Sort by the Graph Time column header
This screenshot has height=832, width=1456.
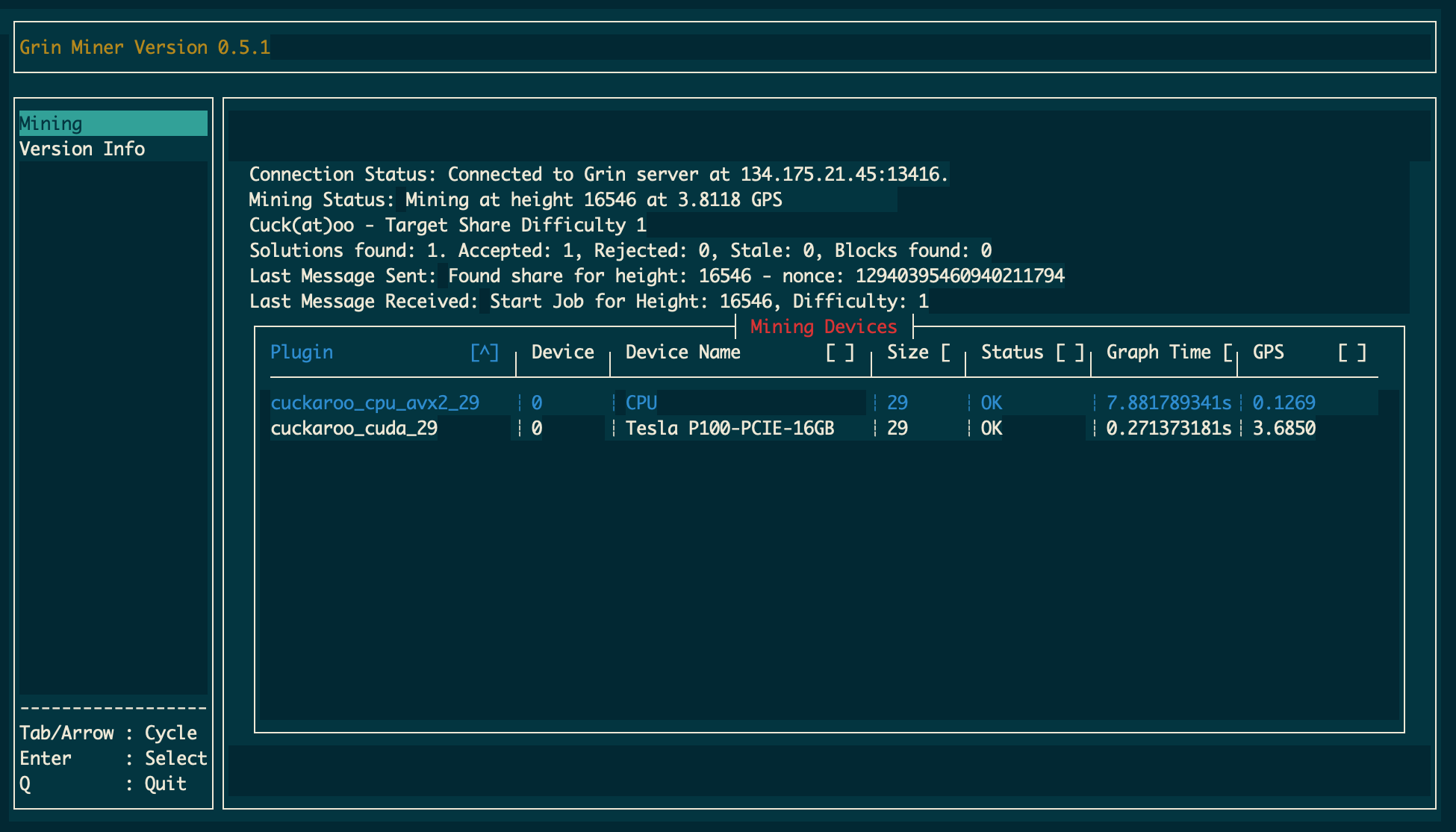pos(1159,352)
